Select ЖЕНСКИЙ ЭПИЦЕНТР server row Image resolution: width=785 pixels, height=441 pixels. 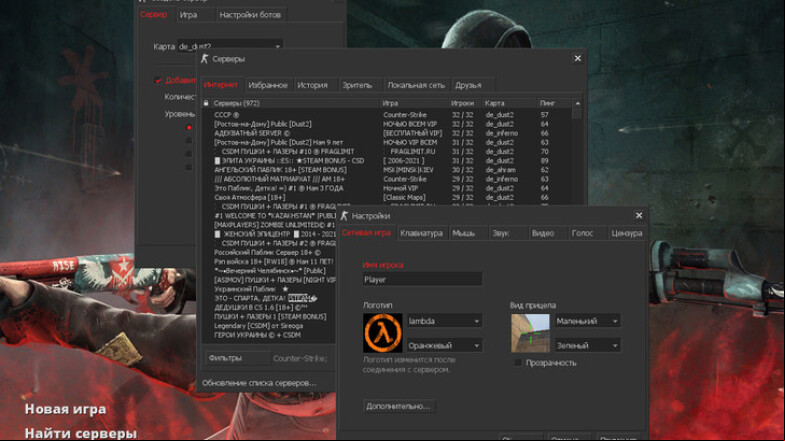point(269,234)
